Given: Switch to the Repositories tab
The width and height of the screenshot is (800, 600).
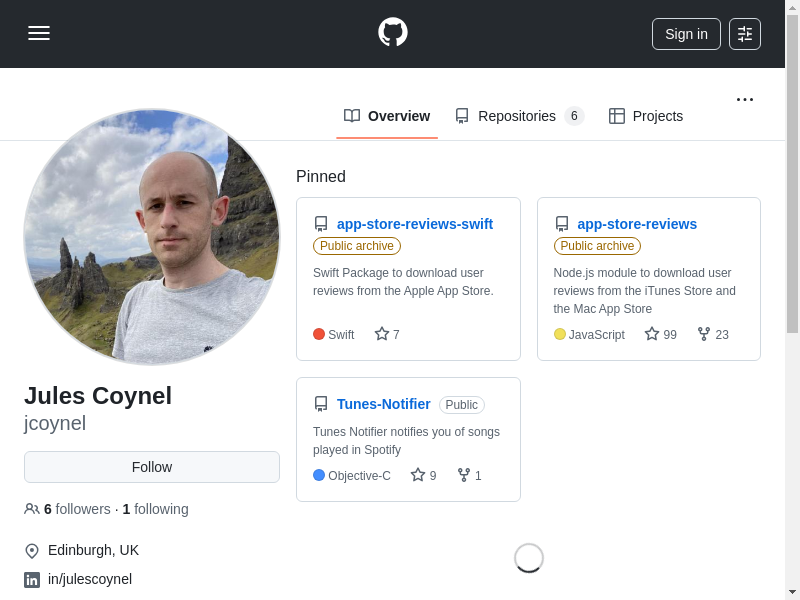Looking at the screenshot, I should [x=518, y=116].
